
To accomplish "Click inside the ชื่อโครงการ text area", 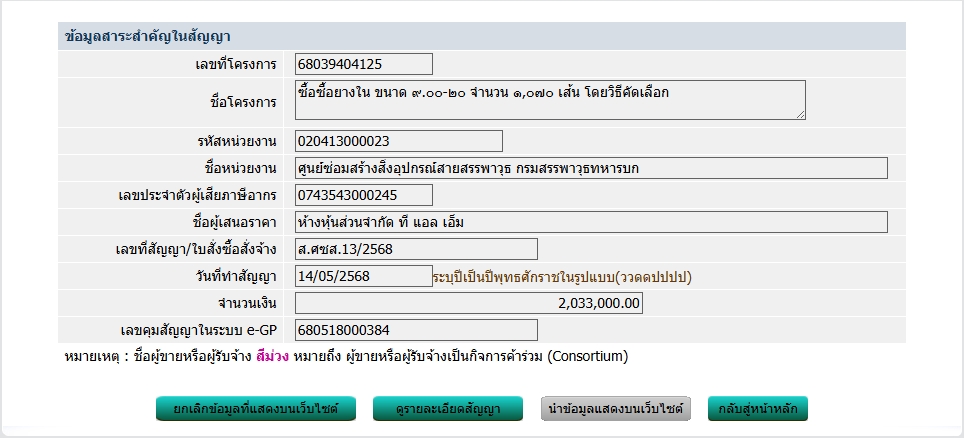I will (x=550, y=100).
